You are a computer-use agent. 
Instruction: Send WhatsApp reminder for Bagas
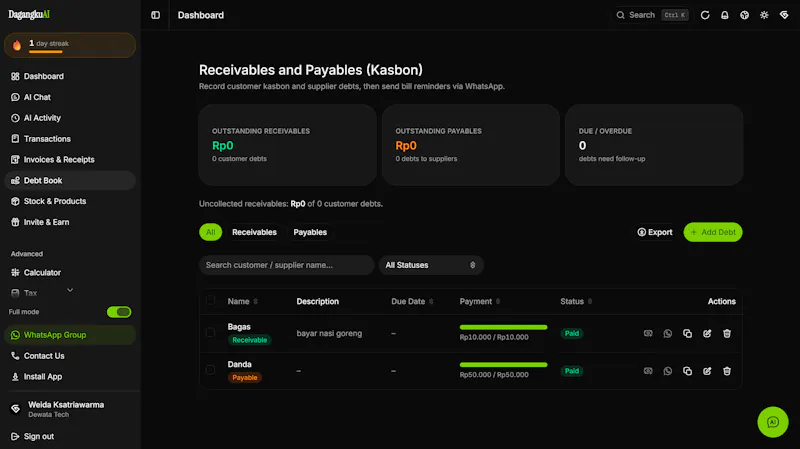[x=667, y=333]
